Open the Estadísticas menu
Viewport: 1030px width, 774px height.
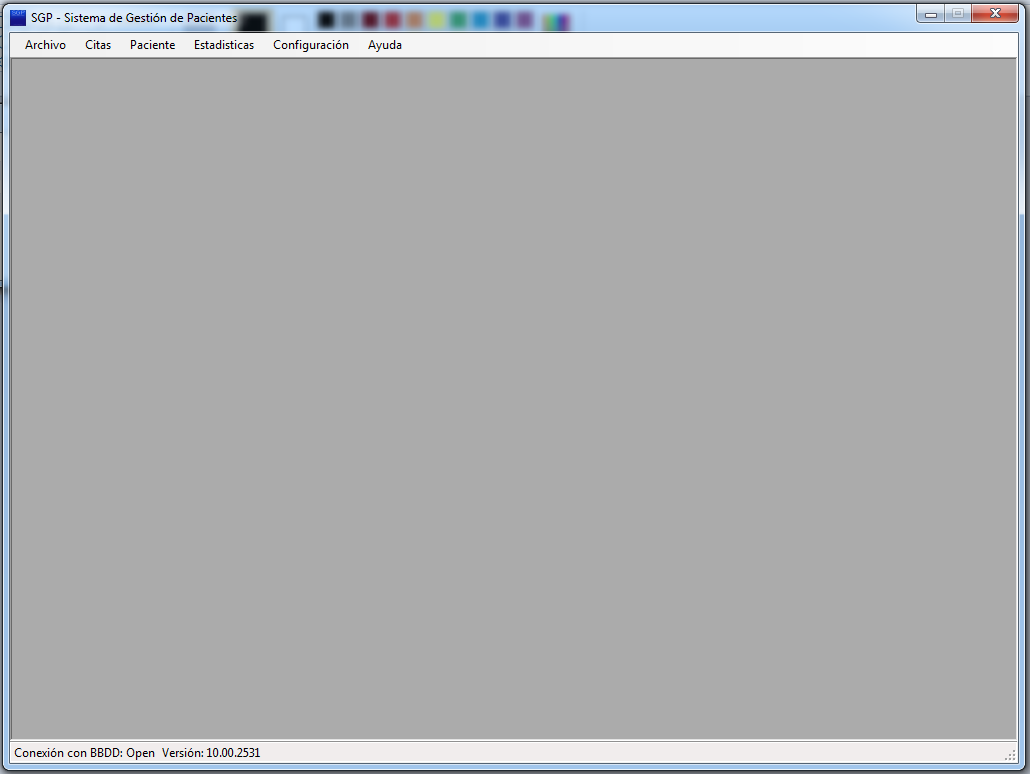coord(224,45)
